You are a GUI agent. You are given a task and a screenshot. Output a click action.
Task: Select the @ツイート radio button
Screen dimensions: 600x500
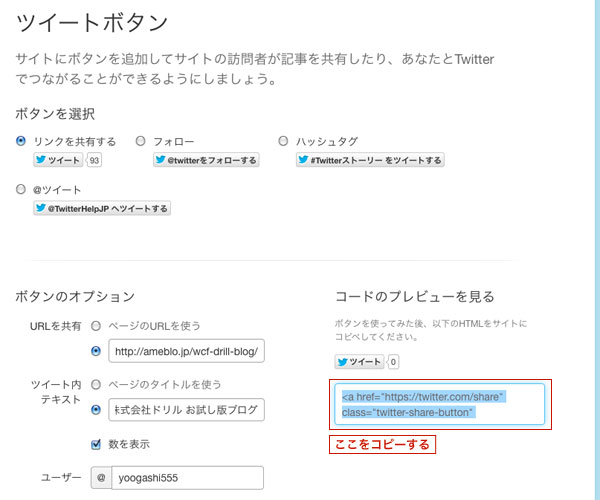pyautogui.click(x=21, y=189)
